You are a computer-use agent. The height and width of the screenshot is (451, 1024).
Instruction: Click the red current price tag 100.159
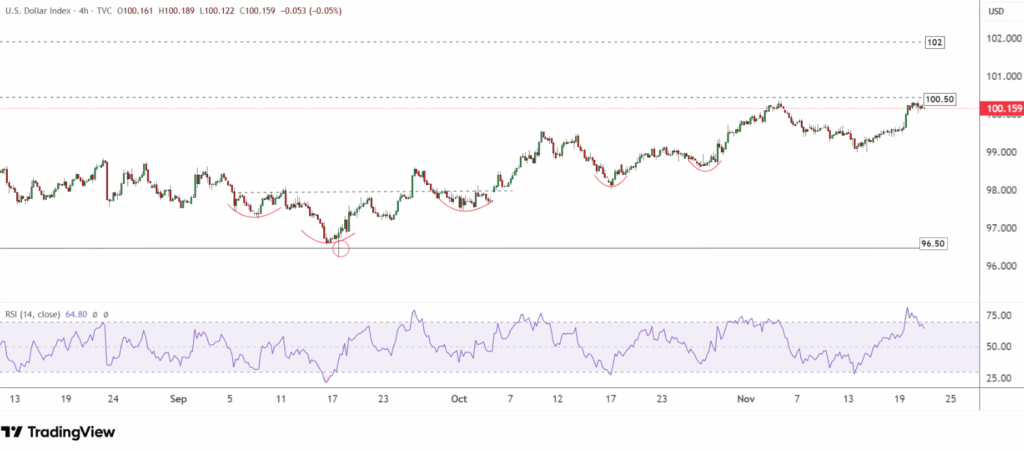1002,109
